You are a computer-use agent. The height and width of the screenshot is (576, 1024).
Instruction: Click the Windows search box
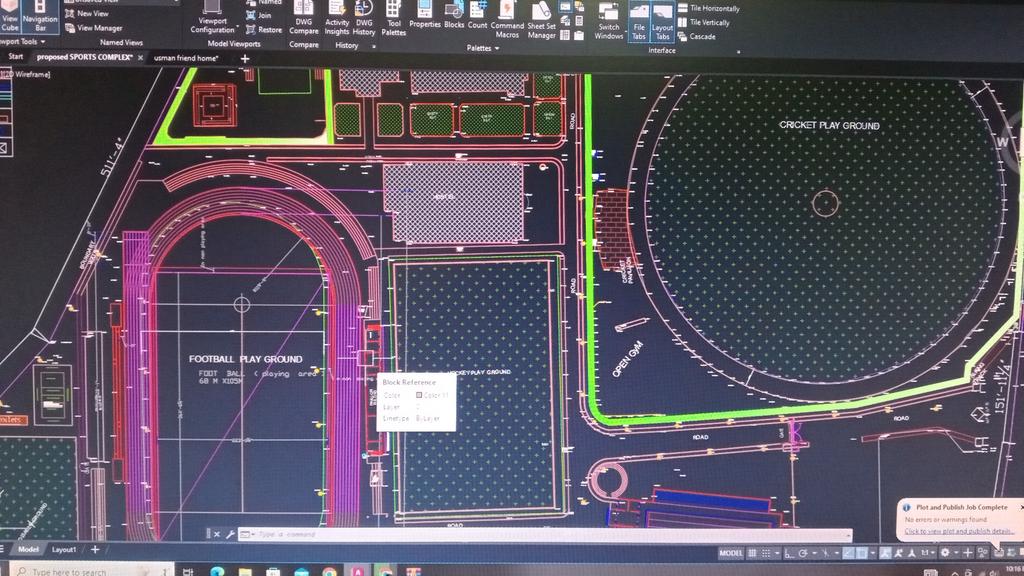pyautogui.click(x=91, y=571)
